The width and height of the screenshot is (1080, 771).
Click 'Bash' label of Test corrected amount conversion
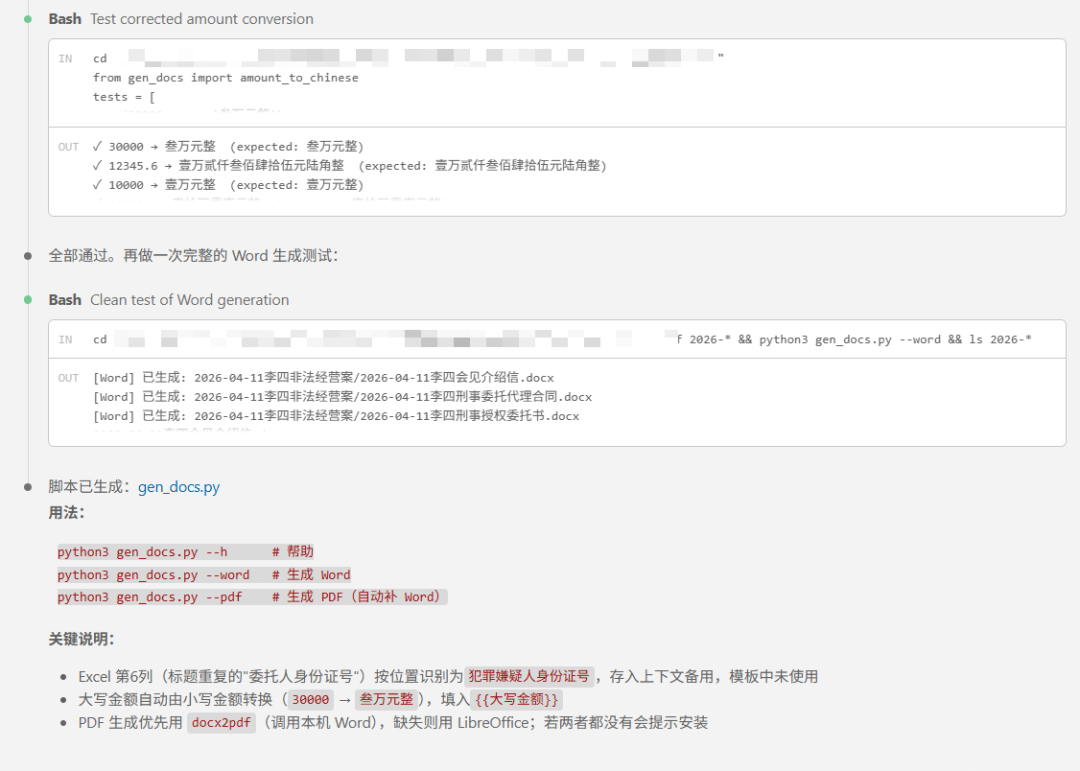click(65, 19)
